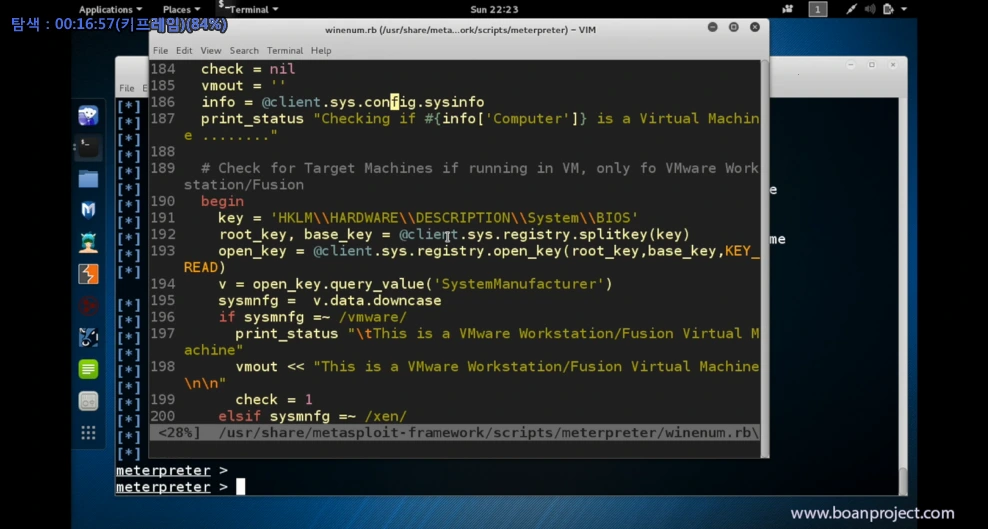
Task: Open the Sun 22:23 clock calendar
Action: [x=494, y=9]
